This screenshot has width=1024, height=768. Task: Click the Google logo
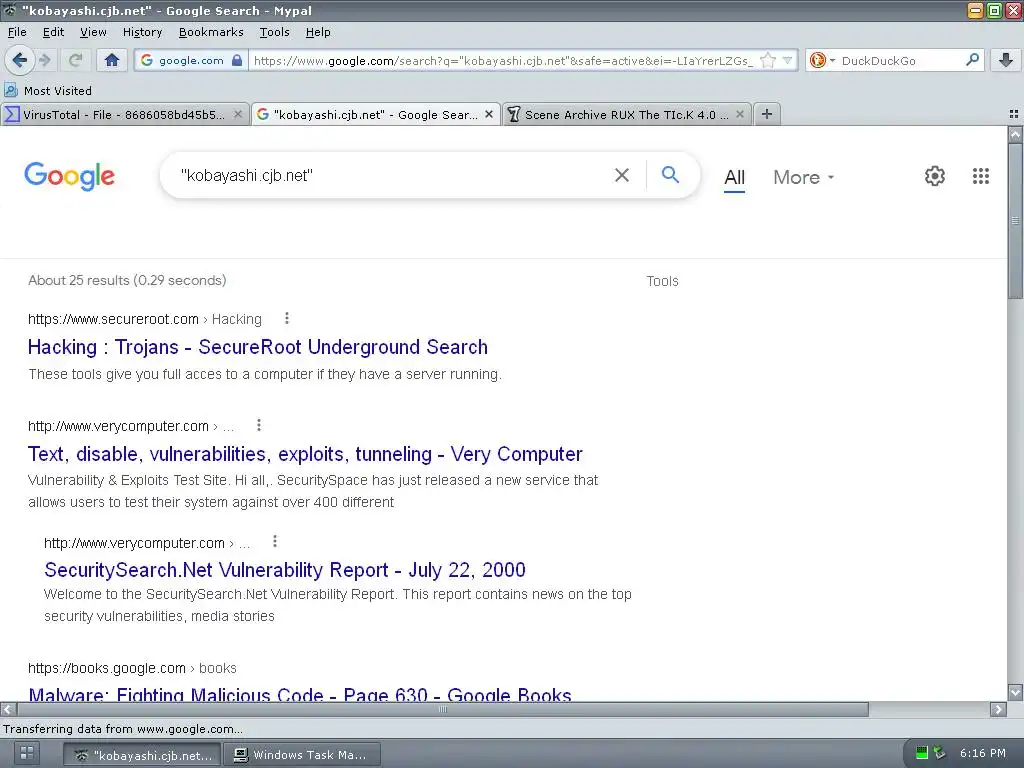69,176
